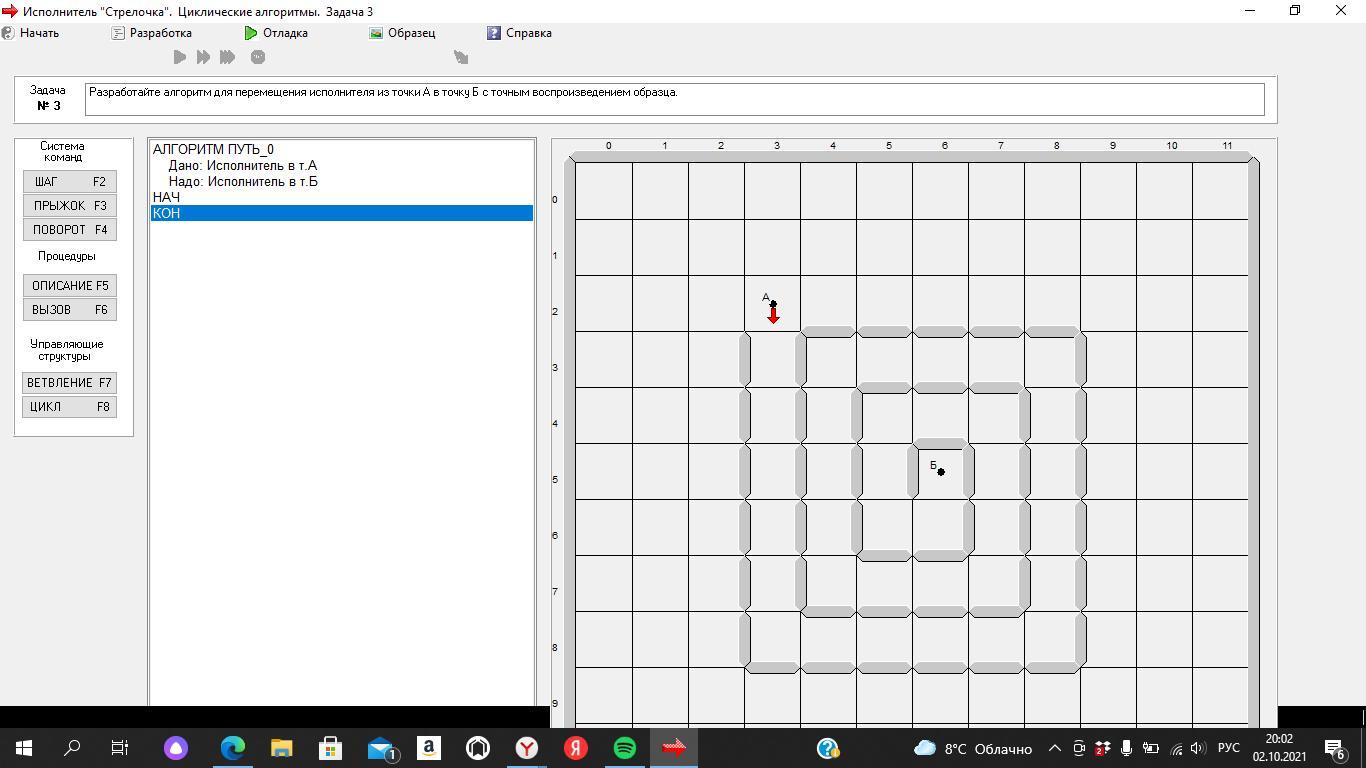This screenshot has width=1366, height=768.
Task: Click the taskbar search magnifier
Action: coord(72,748)
